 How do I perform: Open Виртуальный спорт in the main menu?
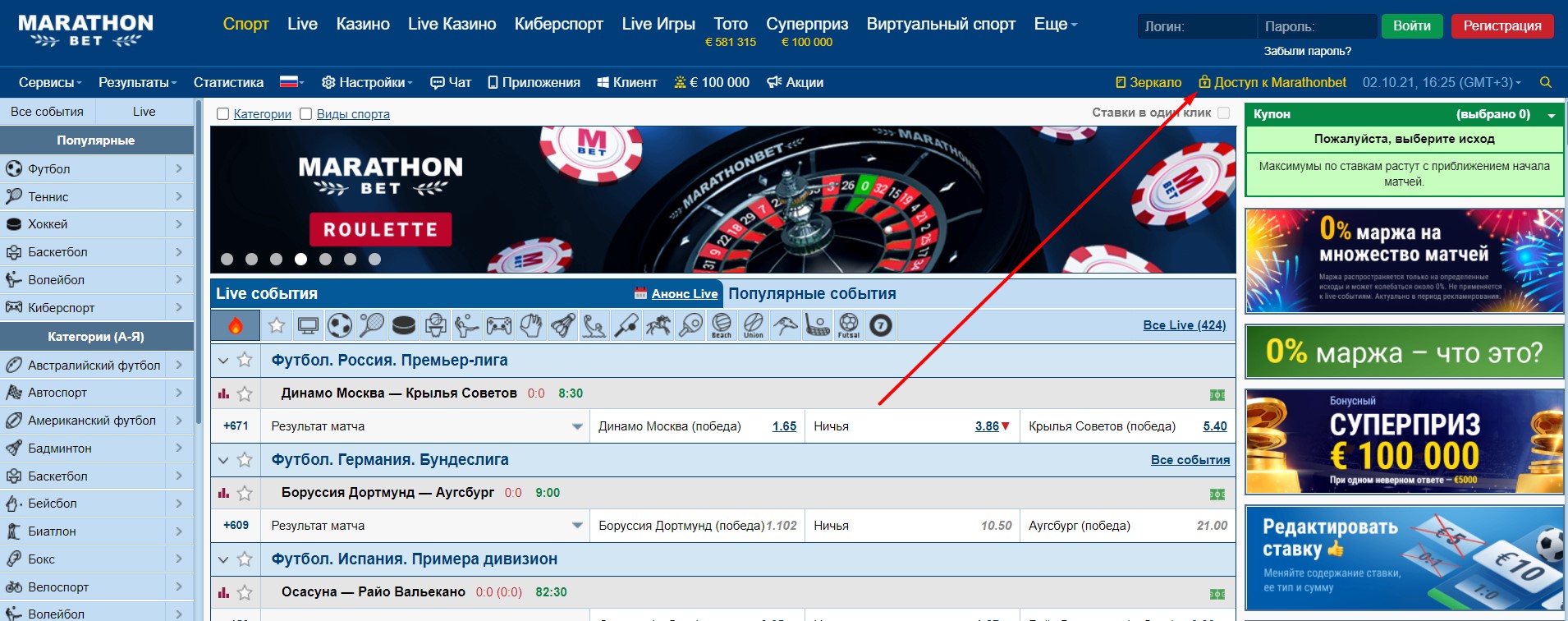click(941, 24)
